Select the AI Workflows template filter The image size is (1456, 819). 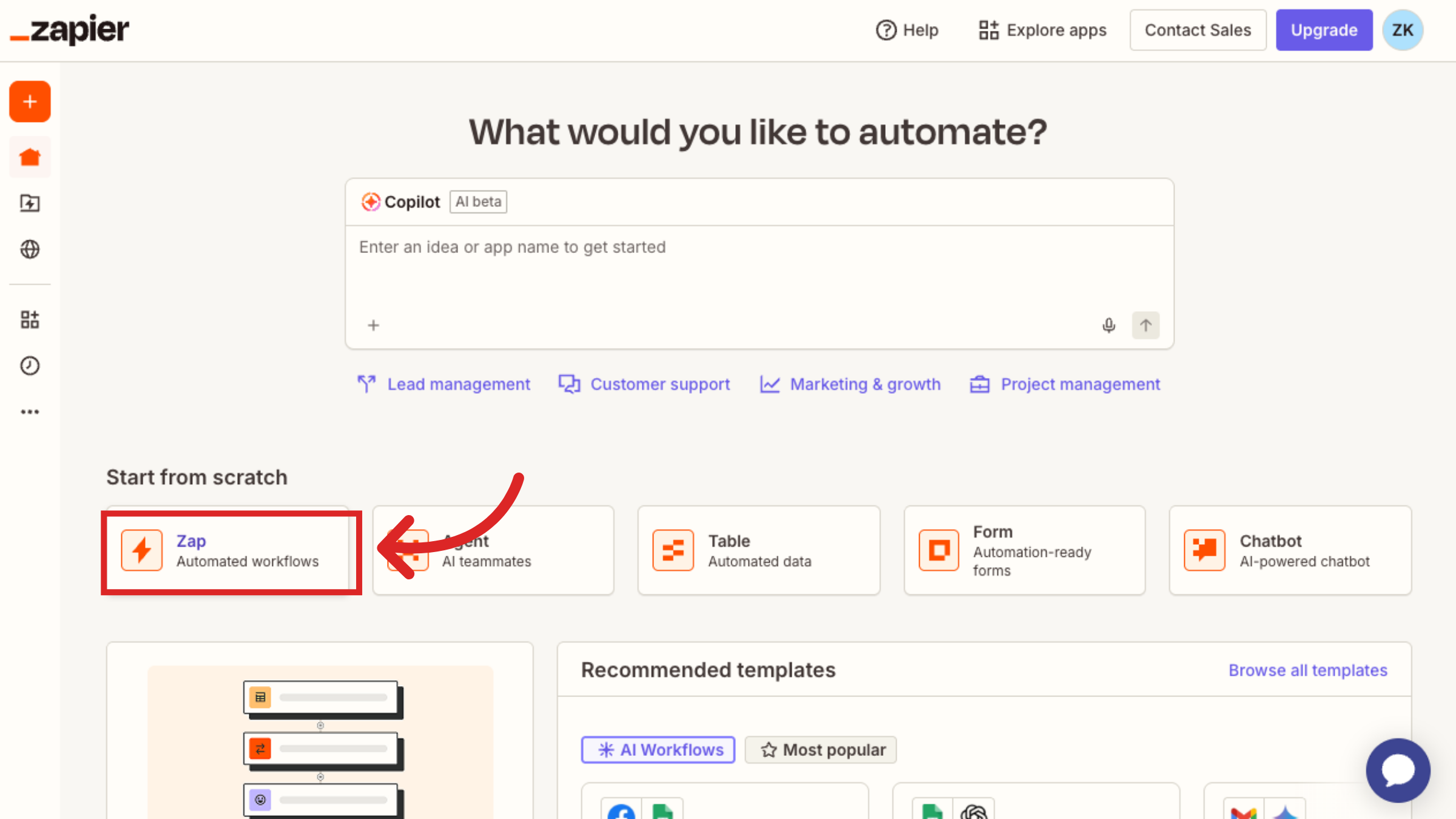pyautogui.click(x=658, y=749)
